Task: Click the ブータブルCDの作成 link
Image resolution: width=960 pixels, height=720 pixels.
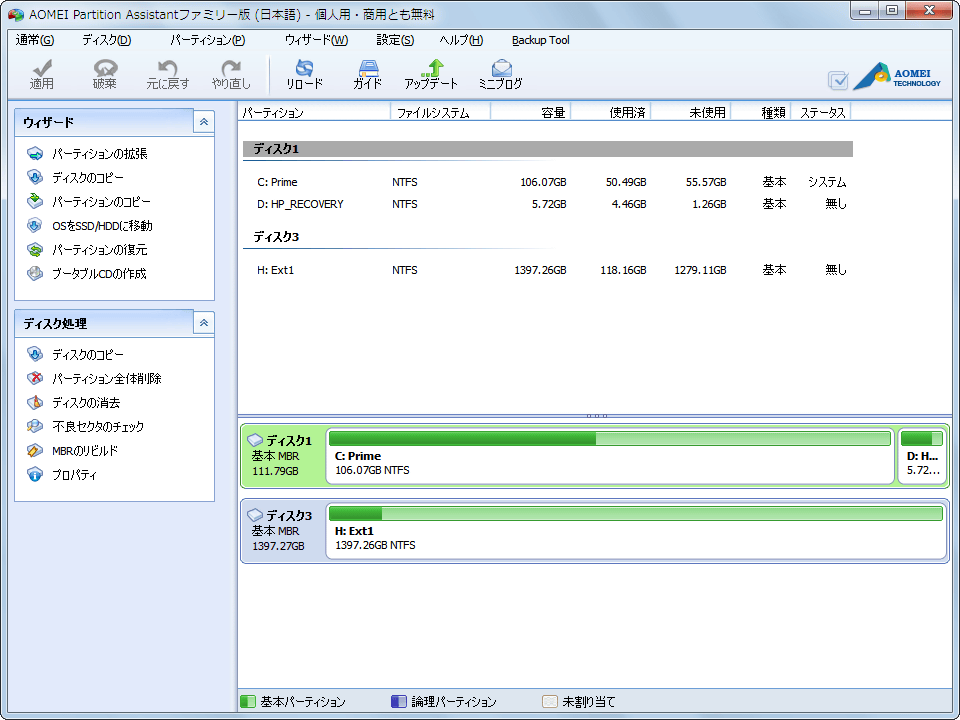Action: click(x=99, y=274)
